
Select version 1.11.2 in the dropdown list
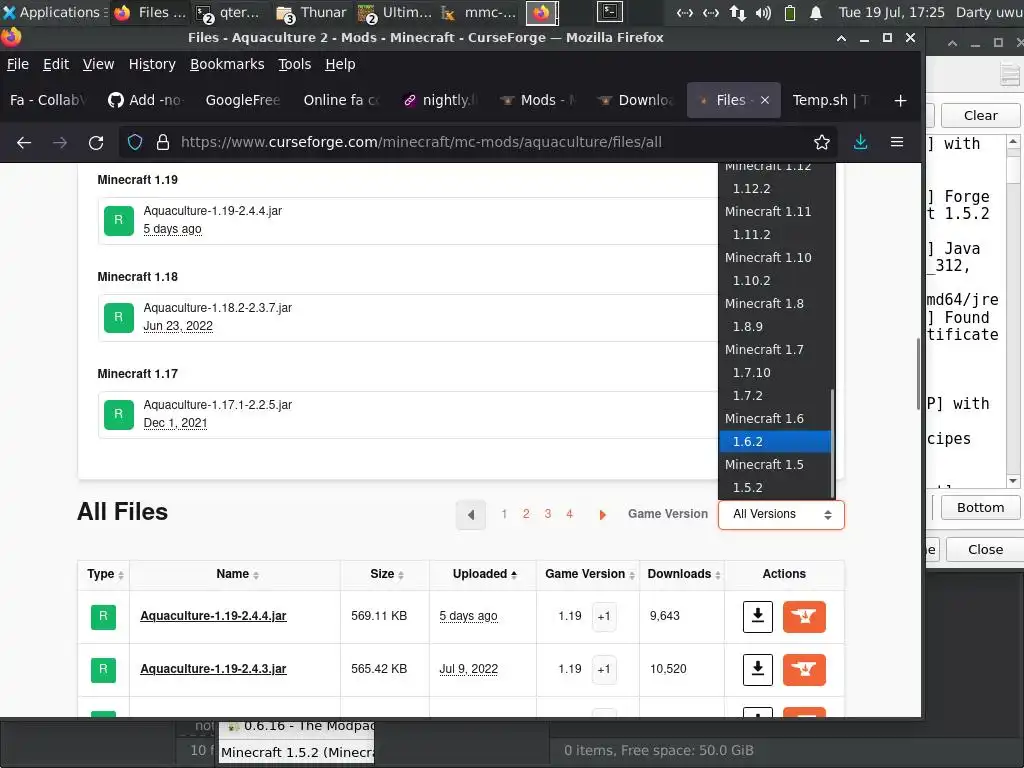coord(775,234)
